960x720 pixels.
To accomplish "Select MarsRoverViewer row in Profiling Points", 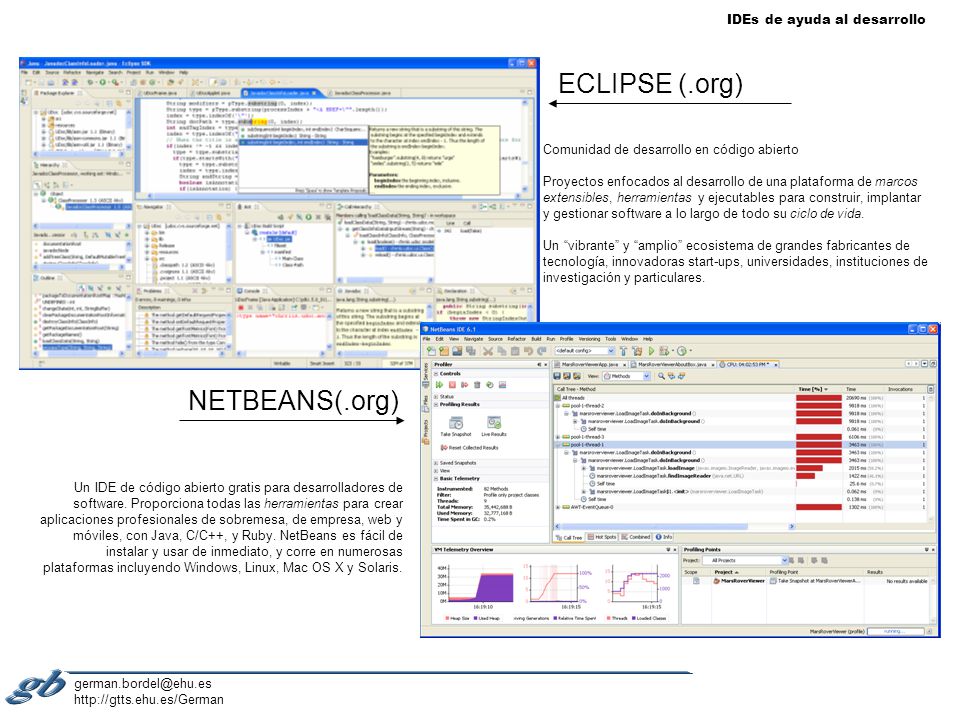I will click(x=805, y=580).
